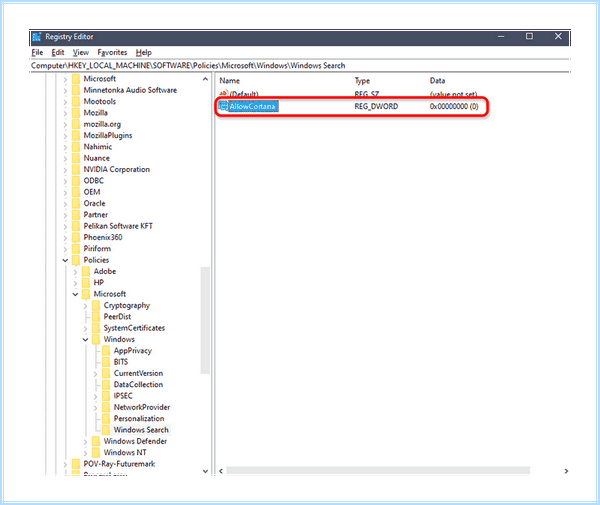Viewport: 600px width, 505px height.
Task: Click the values pane horizontal scrollbar thumb
Action: (x=378, y=471)
